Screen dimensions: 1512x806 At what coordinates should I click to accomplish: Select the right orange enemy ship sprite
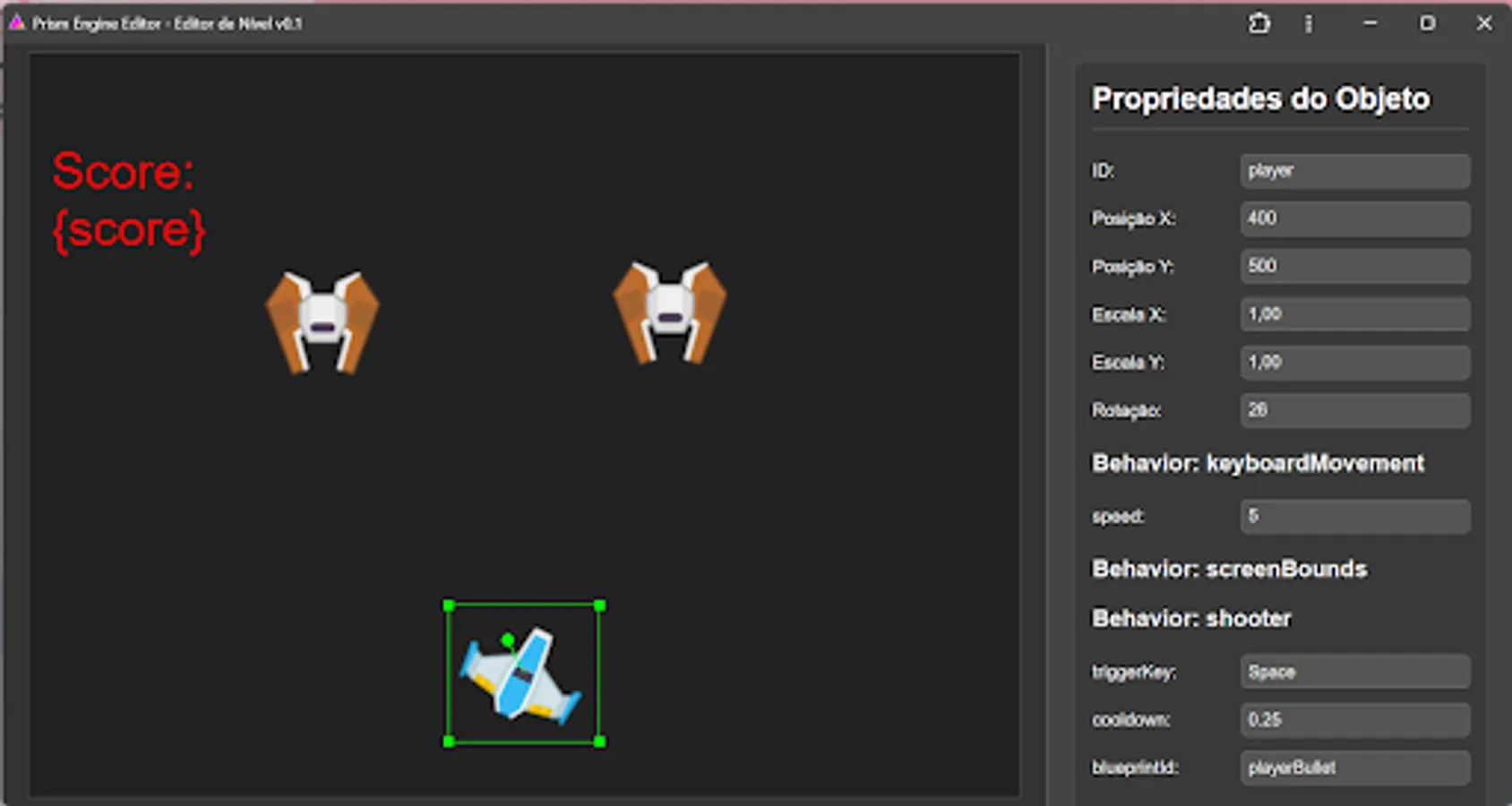668,313
